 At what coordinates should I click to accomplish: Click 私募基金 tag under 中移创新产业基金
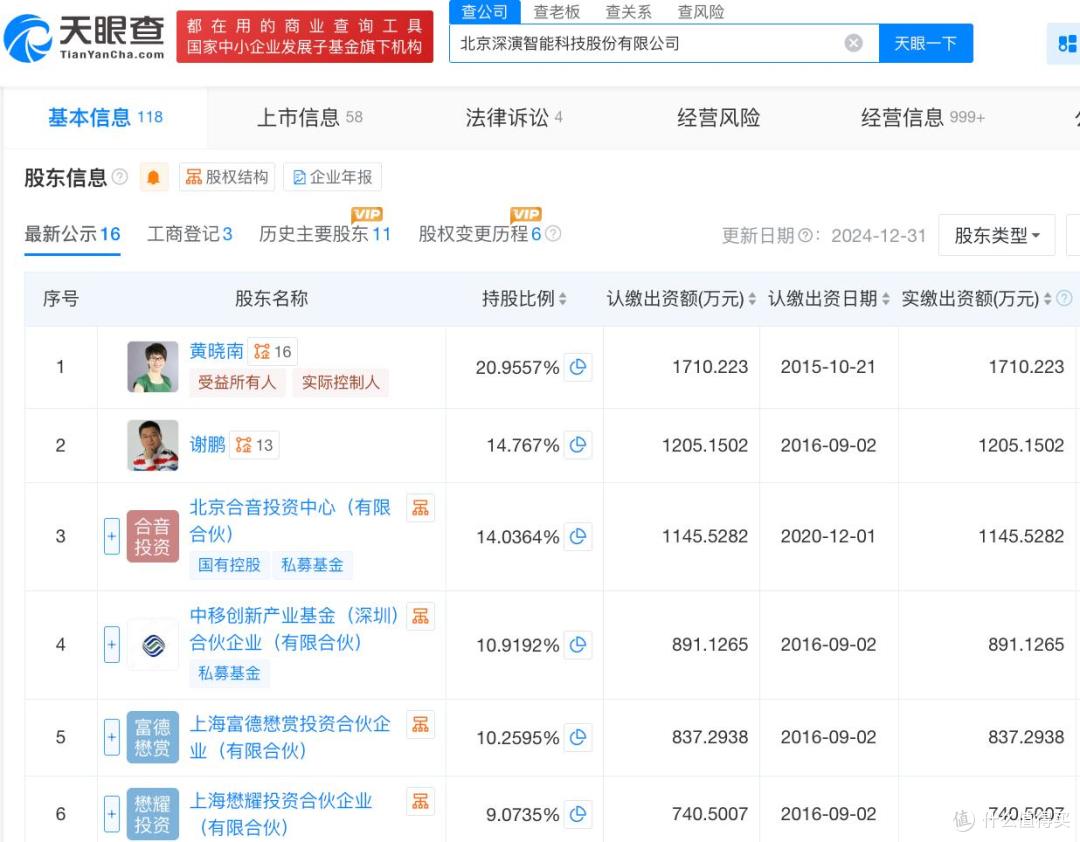(229, 673)
